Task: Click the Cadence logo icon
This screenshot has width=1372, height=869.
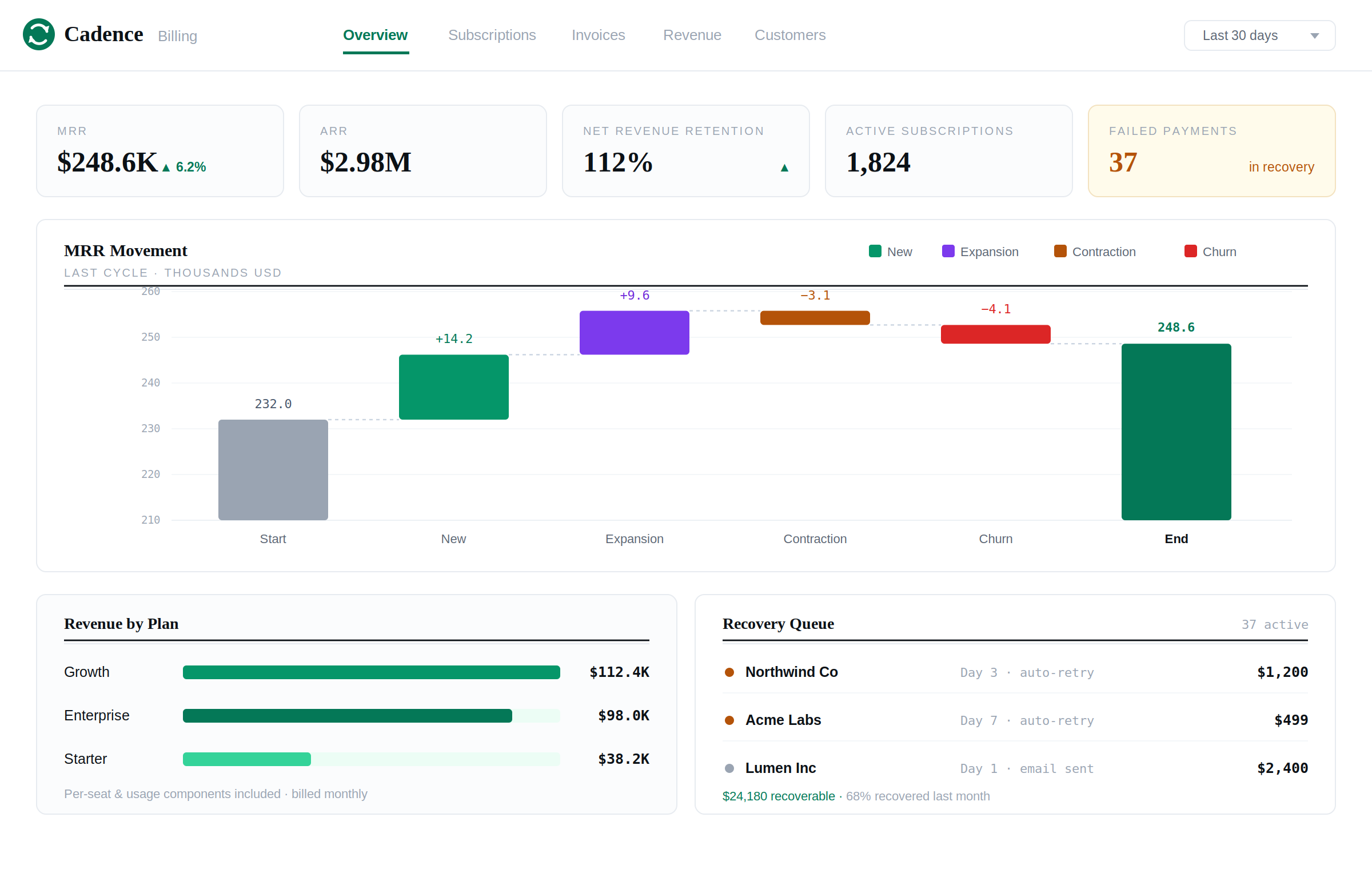Action: point(39,34)
